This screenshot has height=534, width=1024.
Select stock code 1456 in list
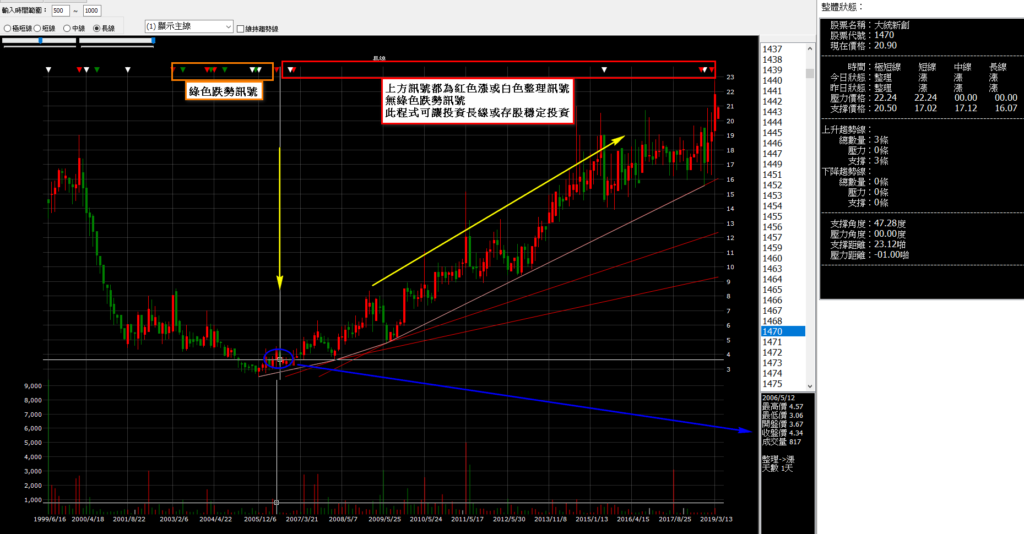tap(782, 227)
